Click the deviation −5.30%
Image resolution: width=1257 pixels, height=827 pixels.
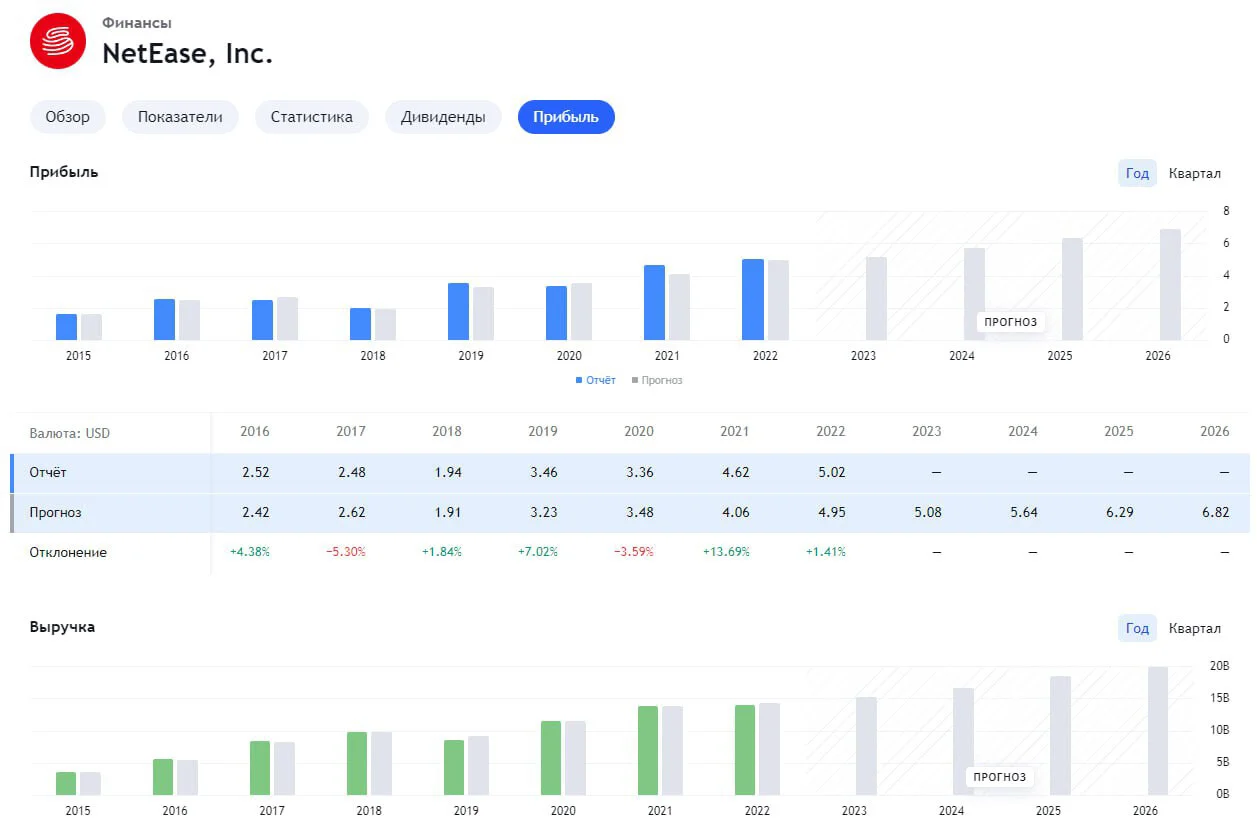pos(346,552)
